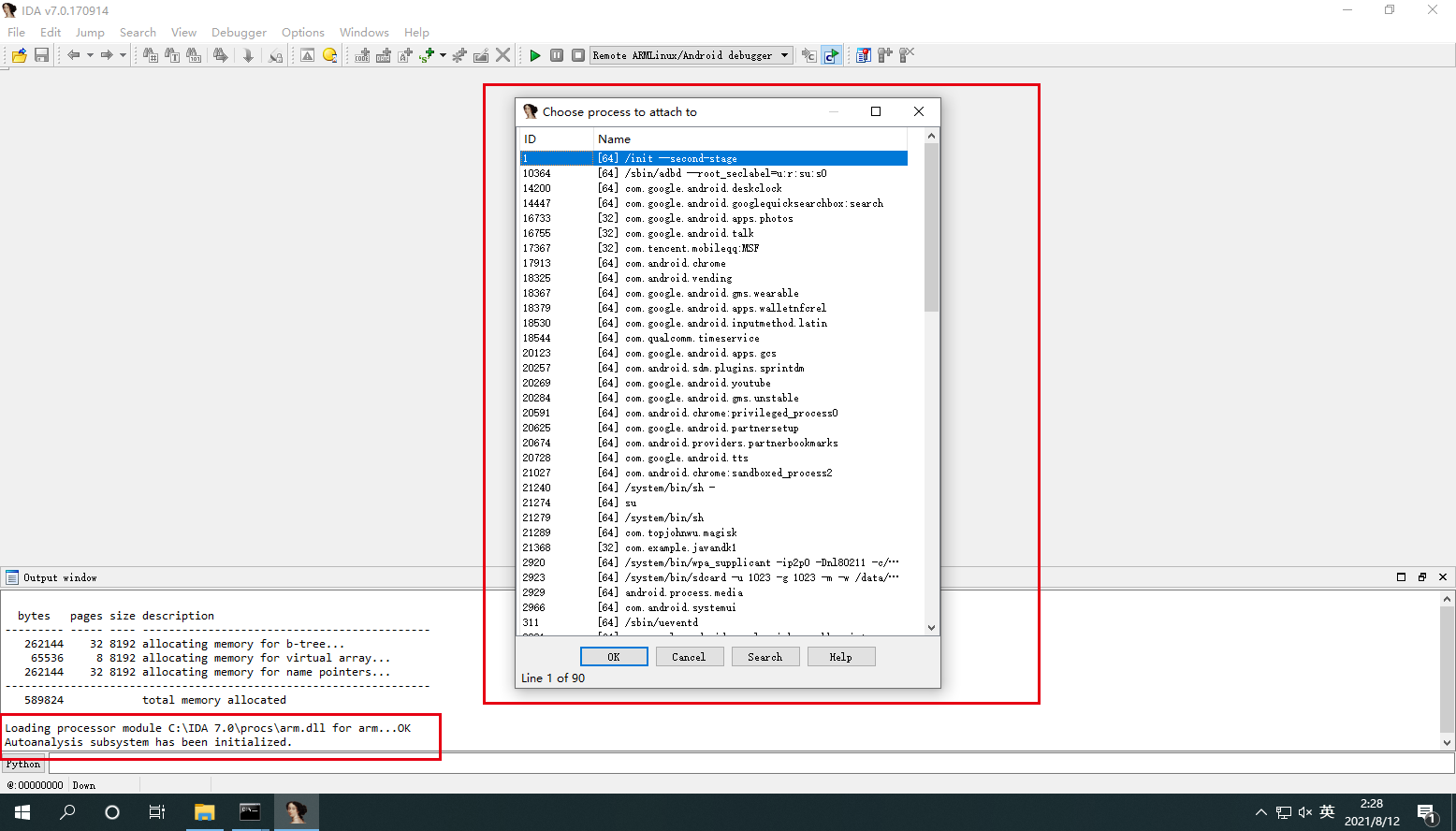The height and width of the screenshot is (831, 1456).
Task: Open Windows Start menu
Action: tap(22, 812)
